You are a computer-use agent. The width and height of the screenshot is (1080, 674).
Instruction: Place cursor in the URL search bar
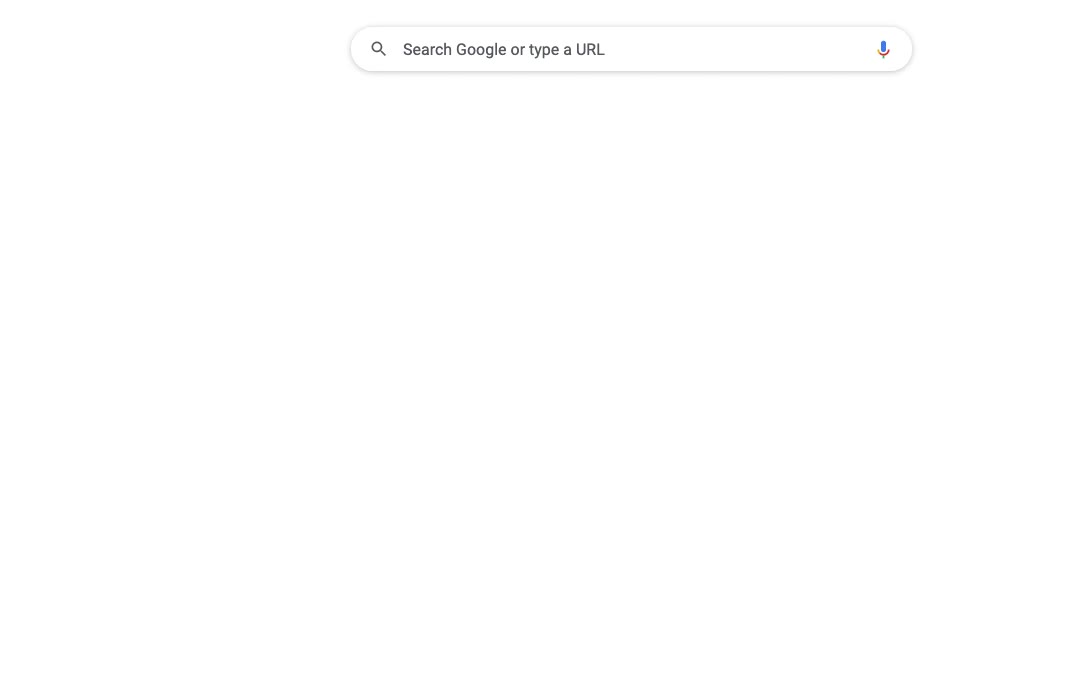631,49
